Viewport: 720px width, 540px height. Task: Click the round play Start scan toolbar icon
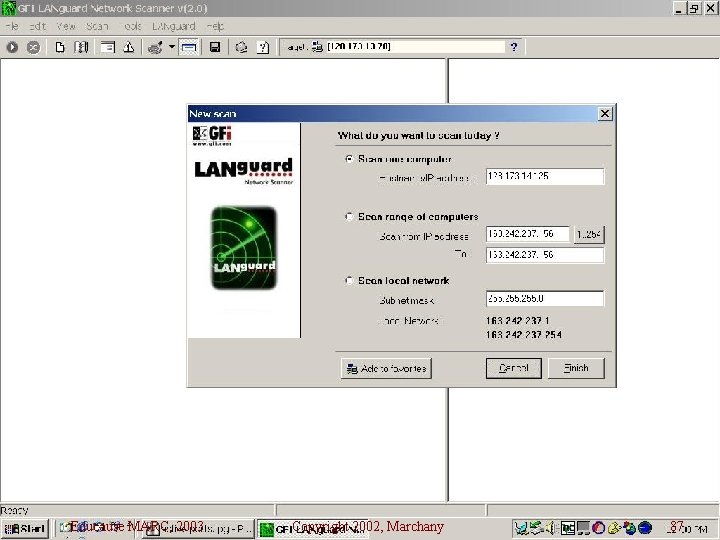point(12,47)
